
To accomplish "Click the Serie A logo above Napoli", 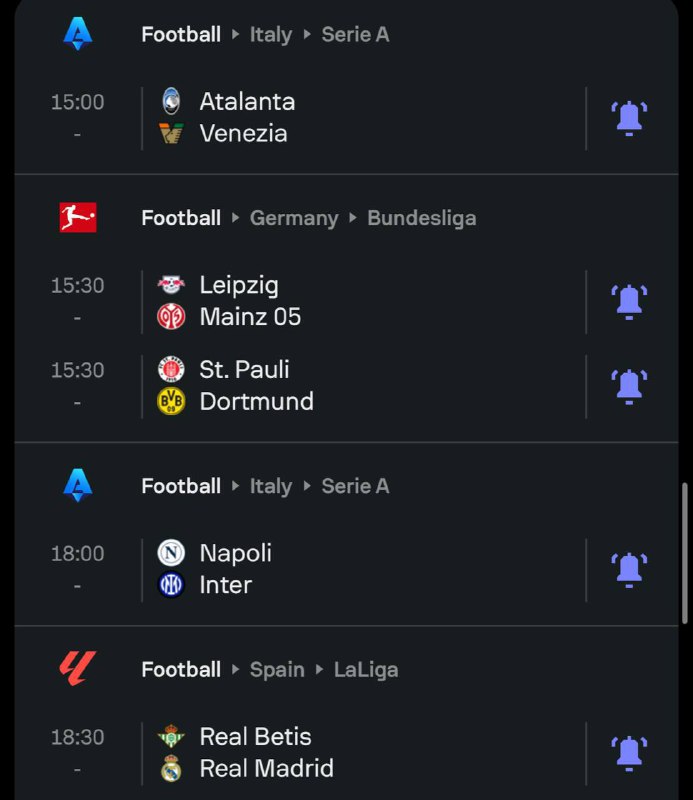I will pos(78,485).
